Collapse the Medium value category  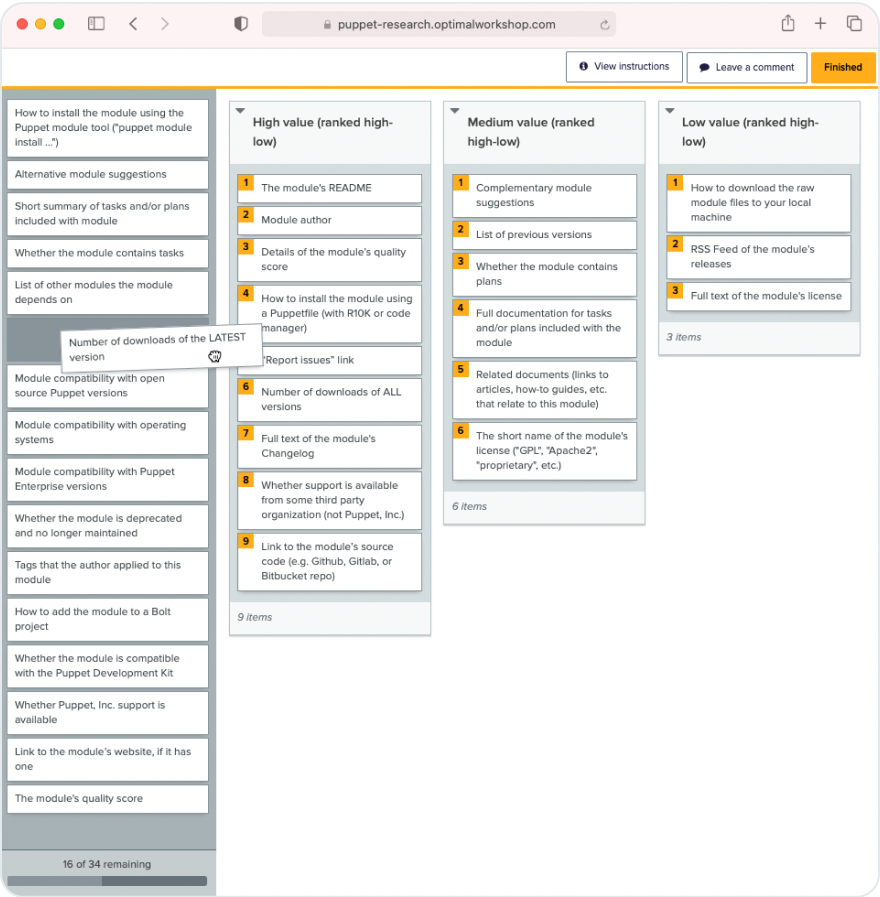coord(455,112)
